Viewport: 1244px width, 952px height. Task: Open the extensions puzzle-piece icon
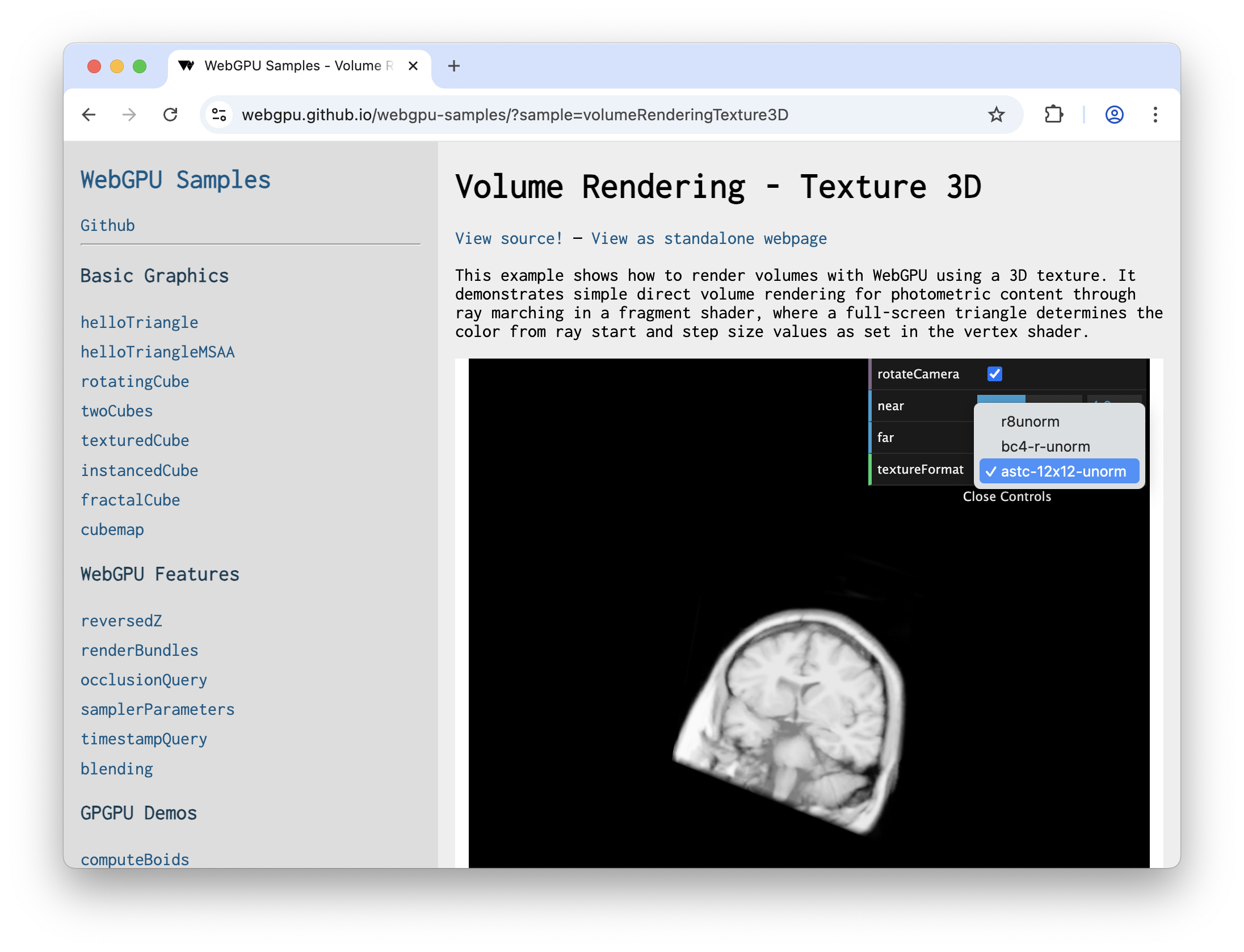1054,115
